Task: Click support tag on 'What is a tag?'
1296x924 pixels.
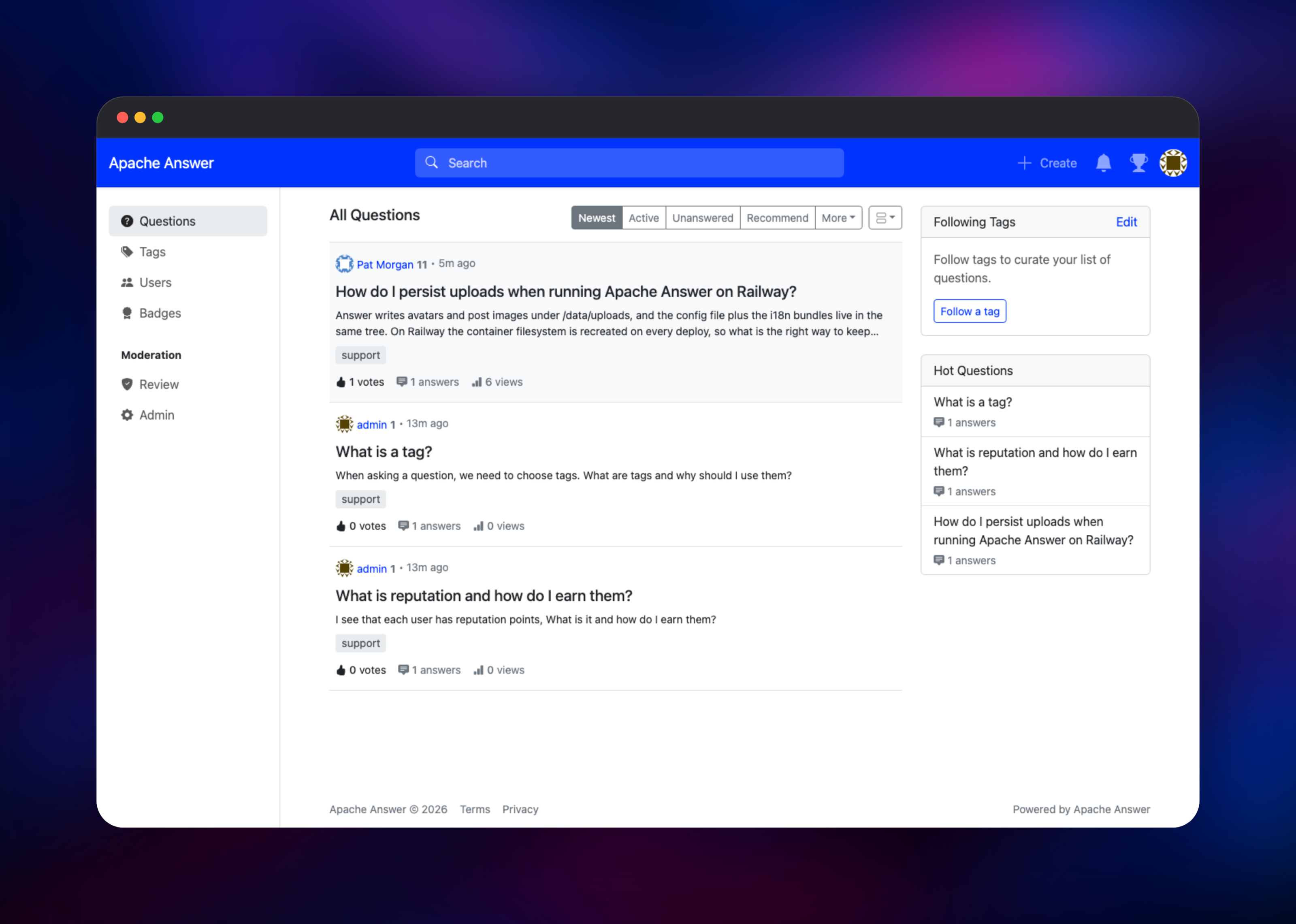Action: (360, 499)
